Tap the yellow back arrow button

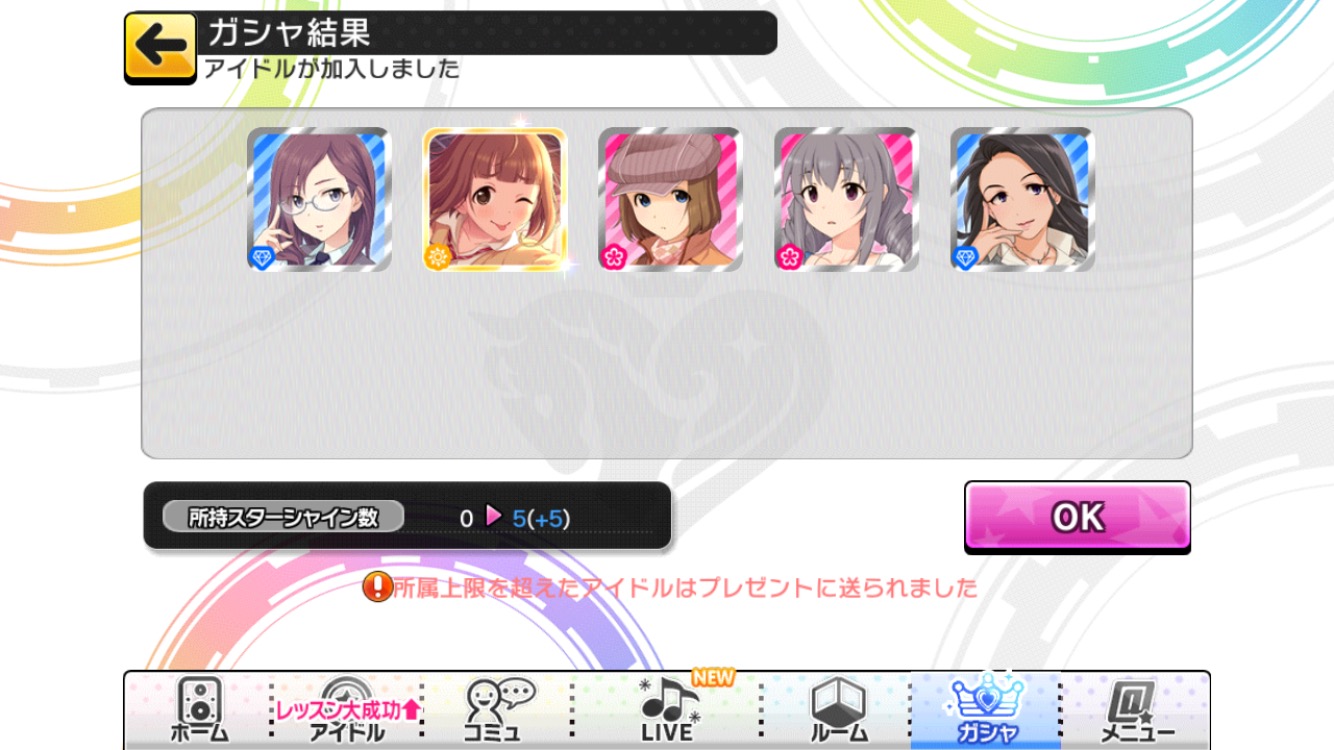click(x=160, y=48)
